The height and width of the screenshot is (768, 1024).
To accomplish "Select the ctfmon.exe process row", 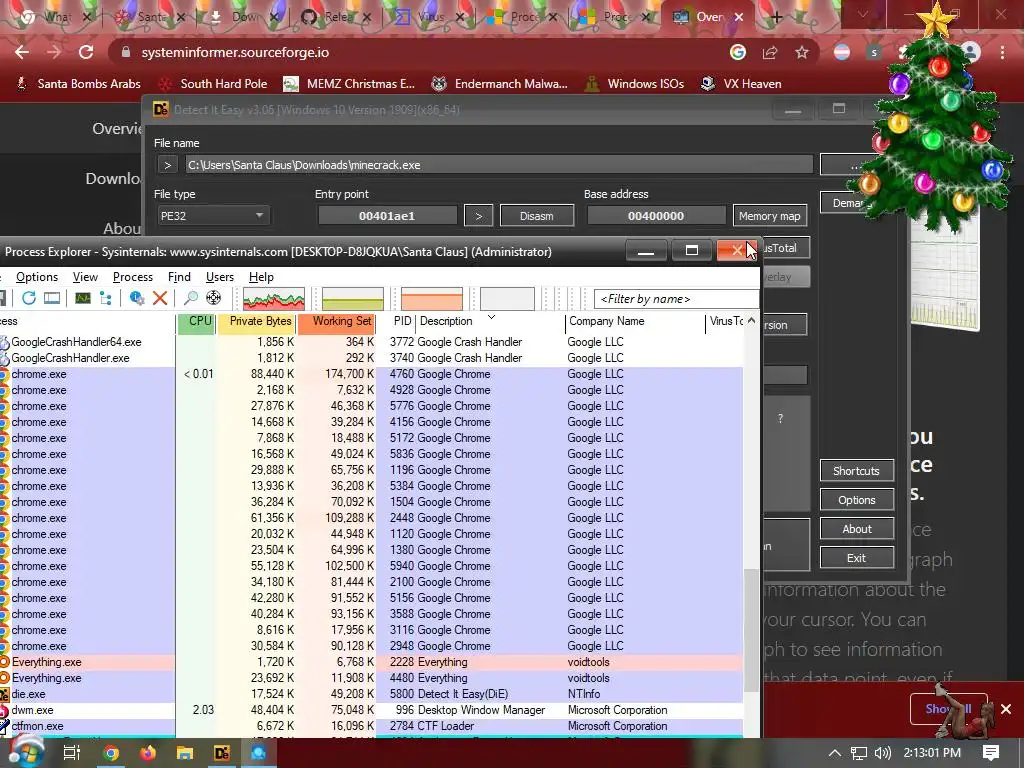I will [x=371, y=726].
